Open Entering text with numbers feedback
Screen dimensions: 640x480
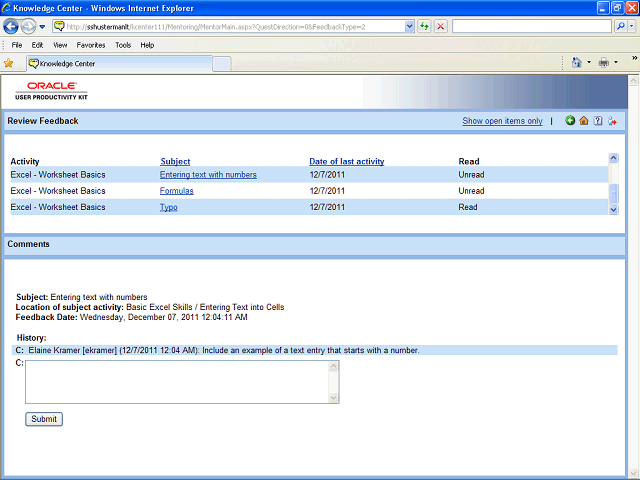point(208,175)
